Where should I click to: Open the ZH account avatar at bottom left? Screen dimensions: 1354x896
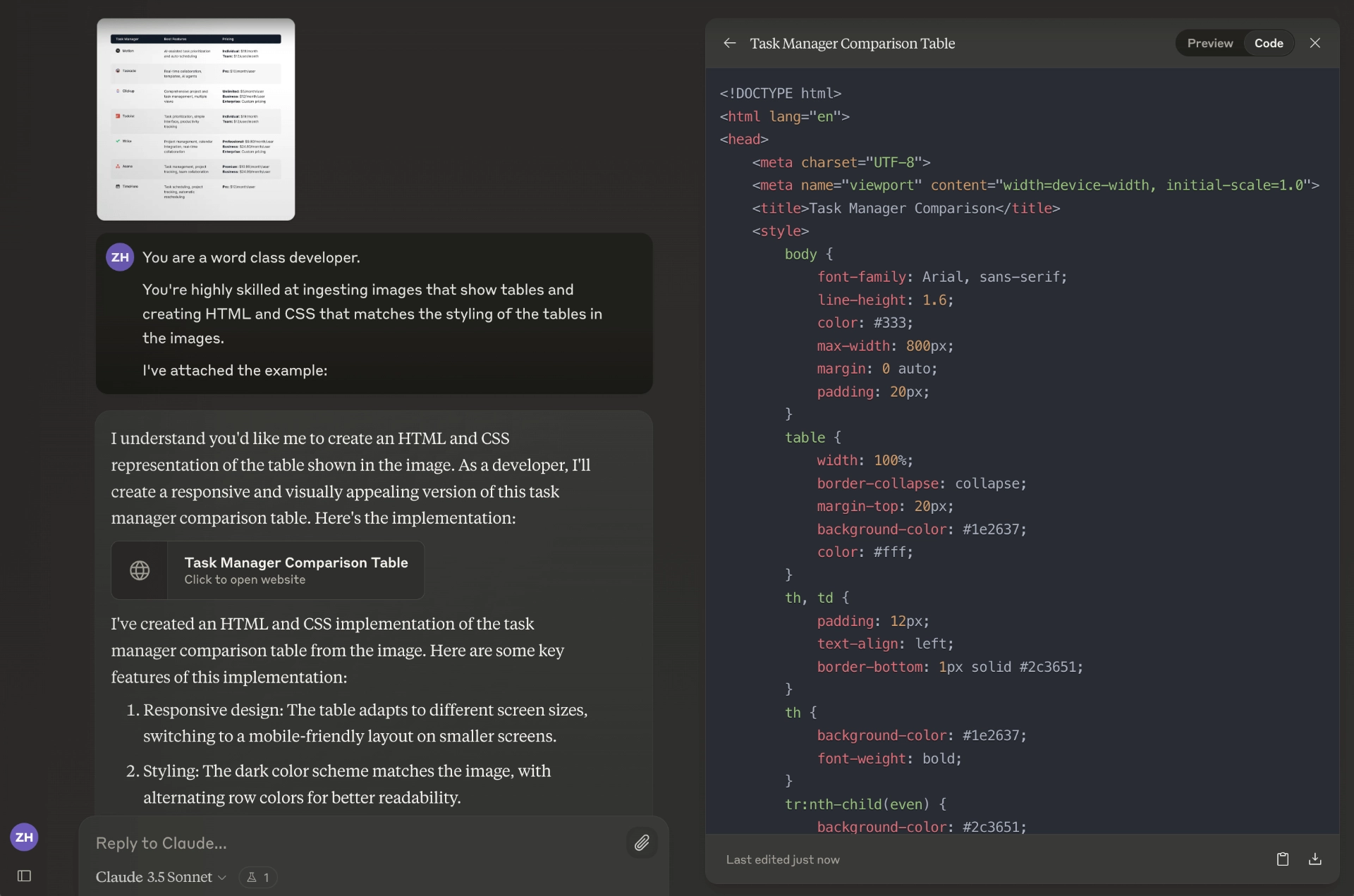(24, 837)
